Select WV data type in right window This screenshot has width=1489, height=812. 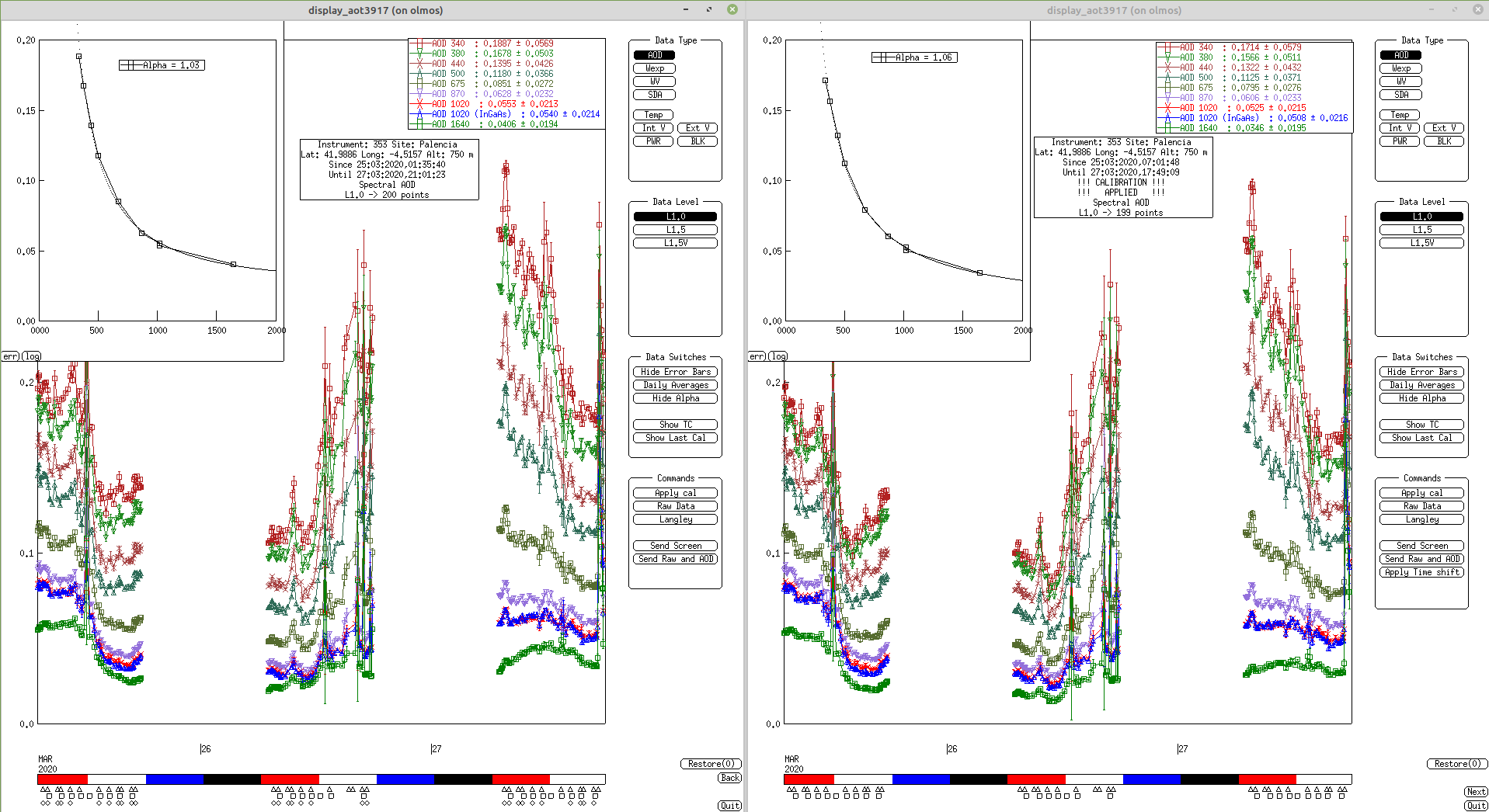coord(1400,82)
